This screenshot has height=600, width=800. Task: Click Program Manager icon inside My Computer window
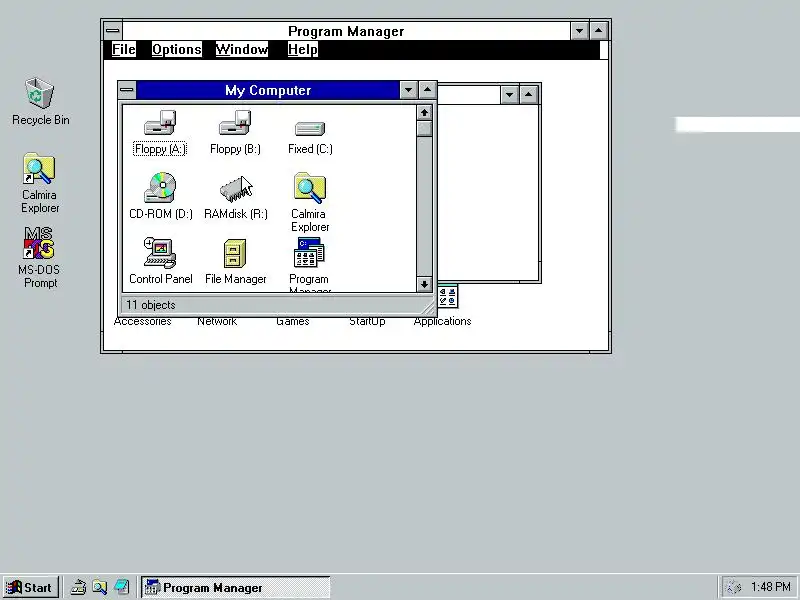pos(309,253)
